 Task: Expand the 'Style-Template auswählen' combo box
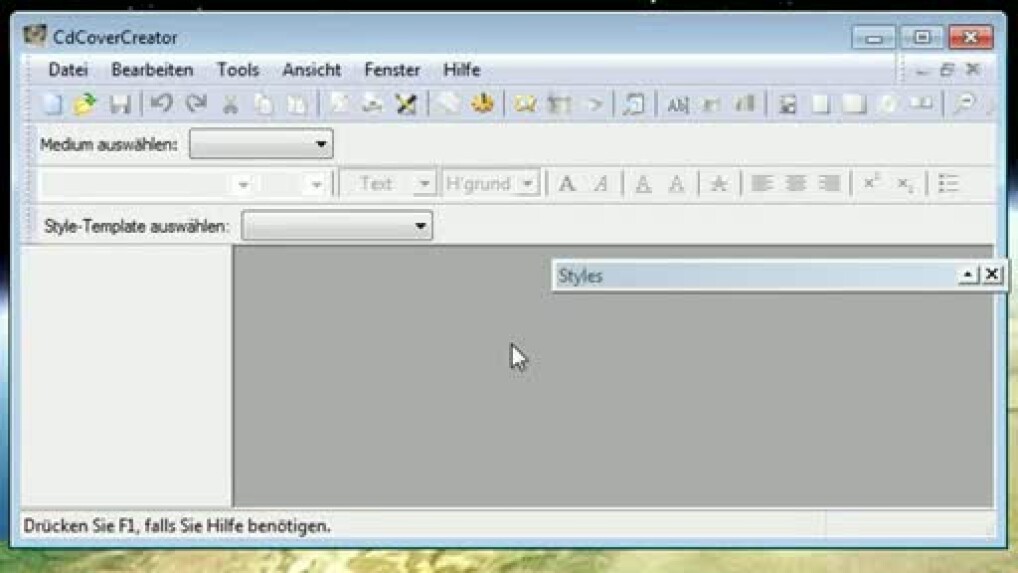click(420, 227)
